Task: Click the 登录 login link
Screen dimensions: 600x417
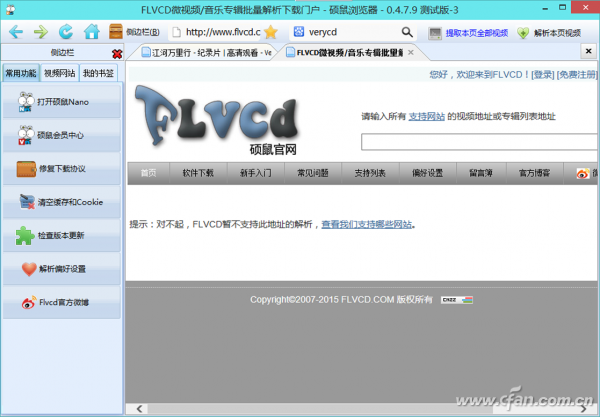Action: click(543, 75)
